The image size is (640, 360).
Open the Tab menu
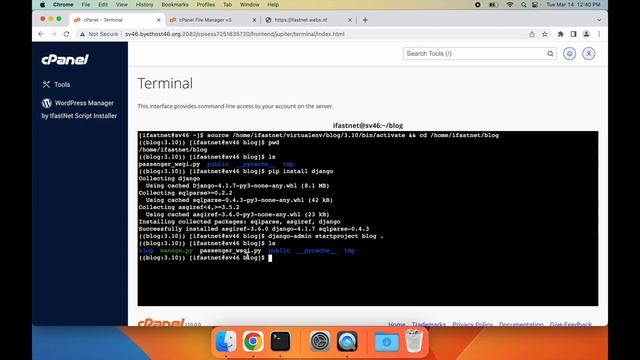click(x=227, y=4)
